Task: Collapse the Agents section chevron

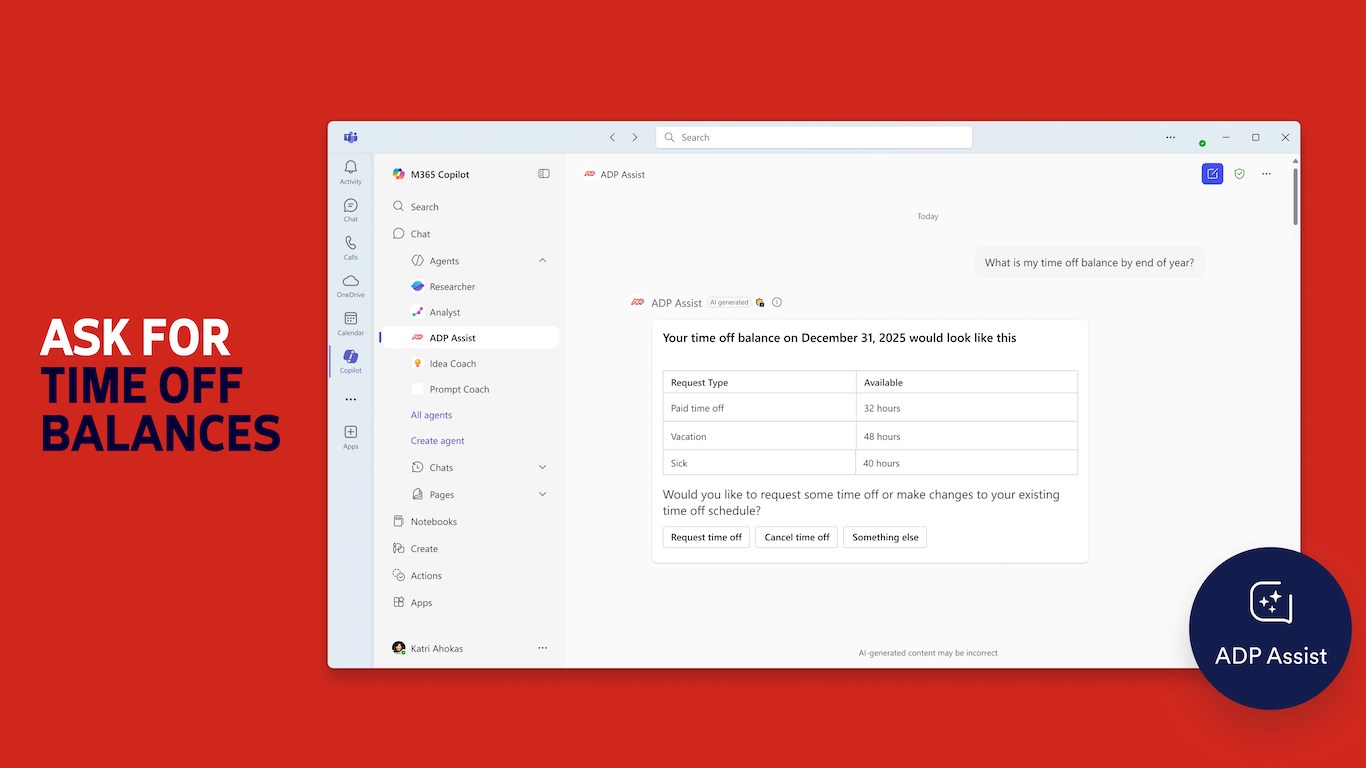Action: 543,261
